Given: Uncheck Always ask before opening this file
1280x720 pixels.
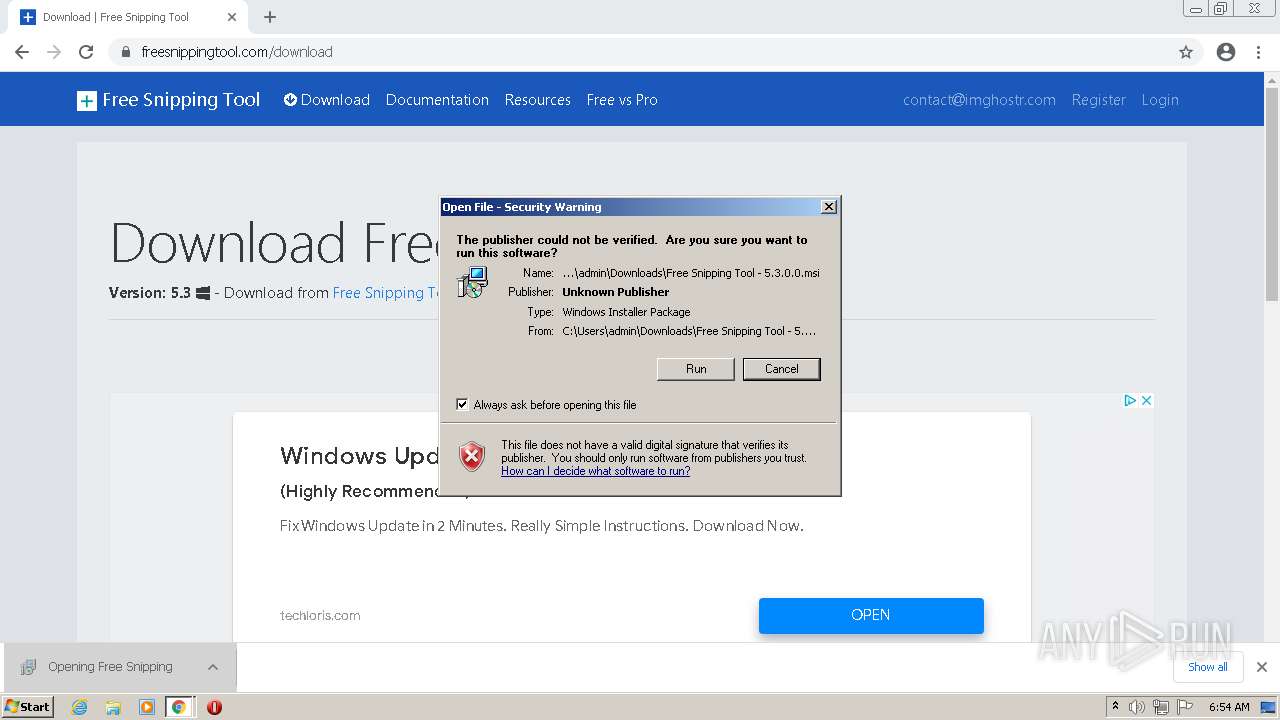Looking at the screenshot, I should coord(462,404).
